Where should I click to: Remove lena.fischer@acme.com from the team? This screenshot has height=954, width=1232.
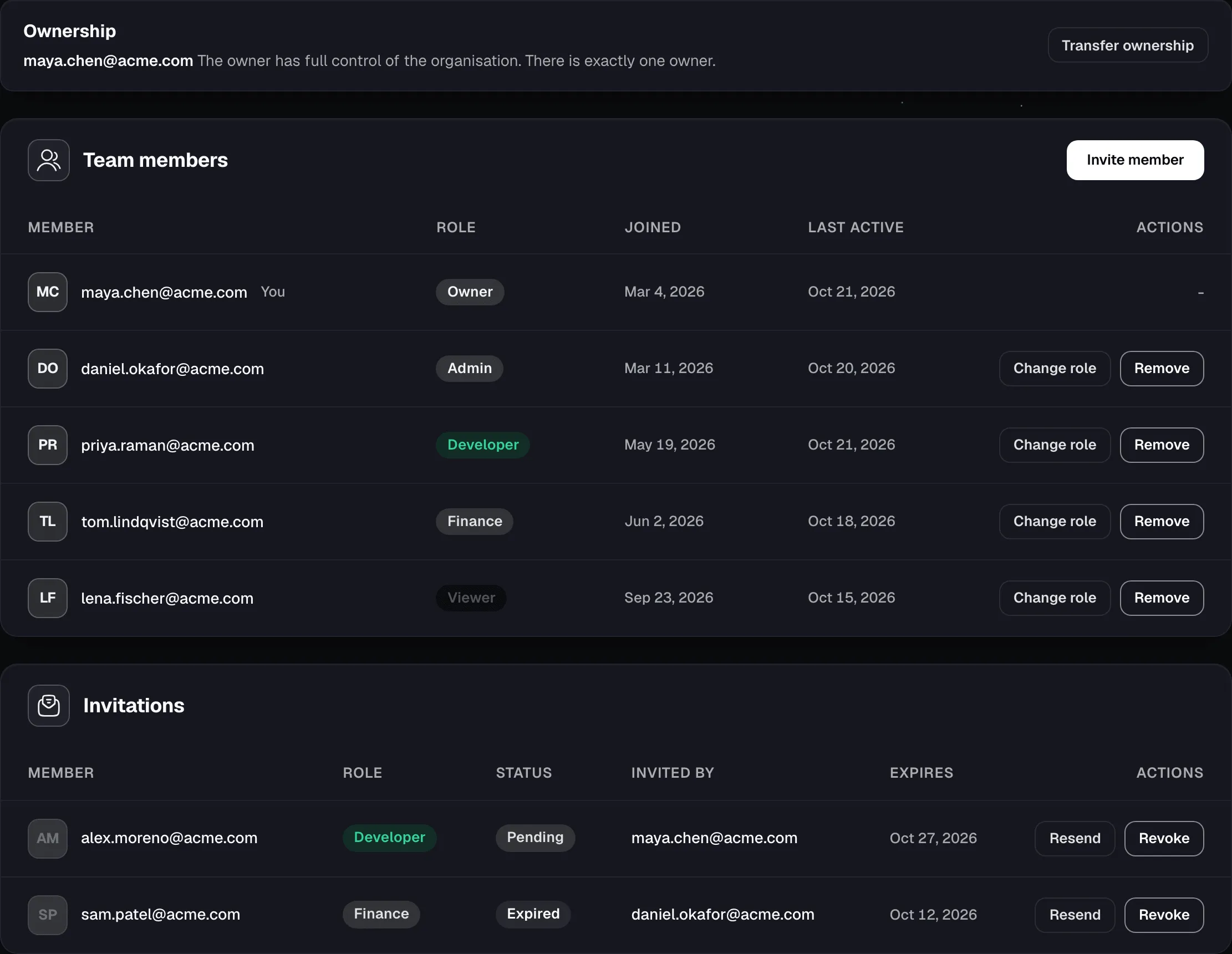point(1162,598)
